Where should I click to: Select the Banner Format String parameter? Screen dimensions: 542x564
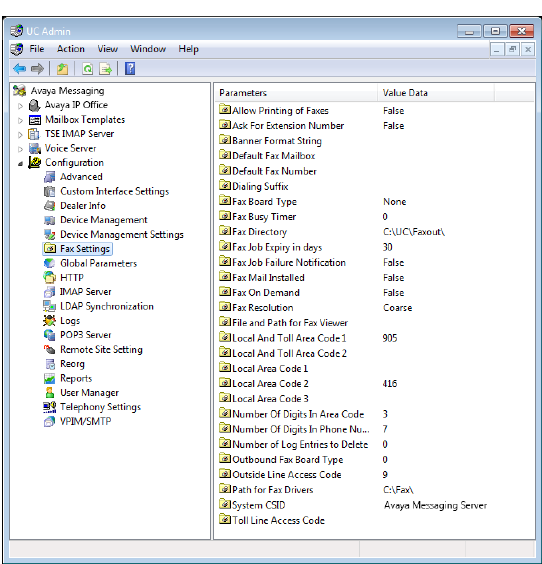coord(270,141)
